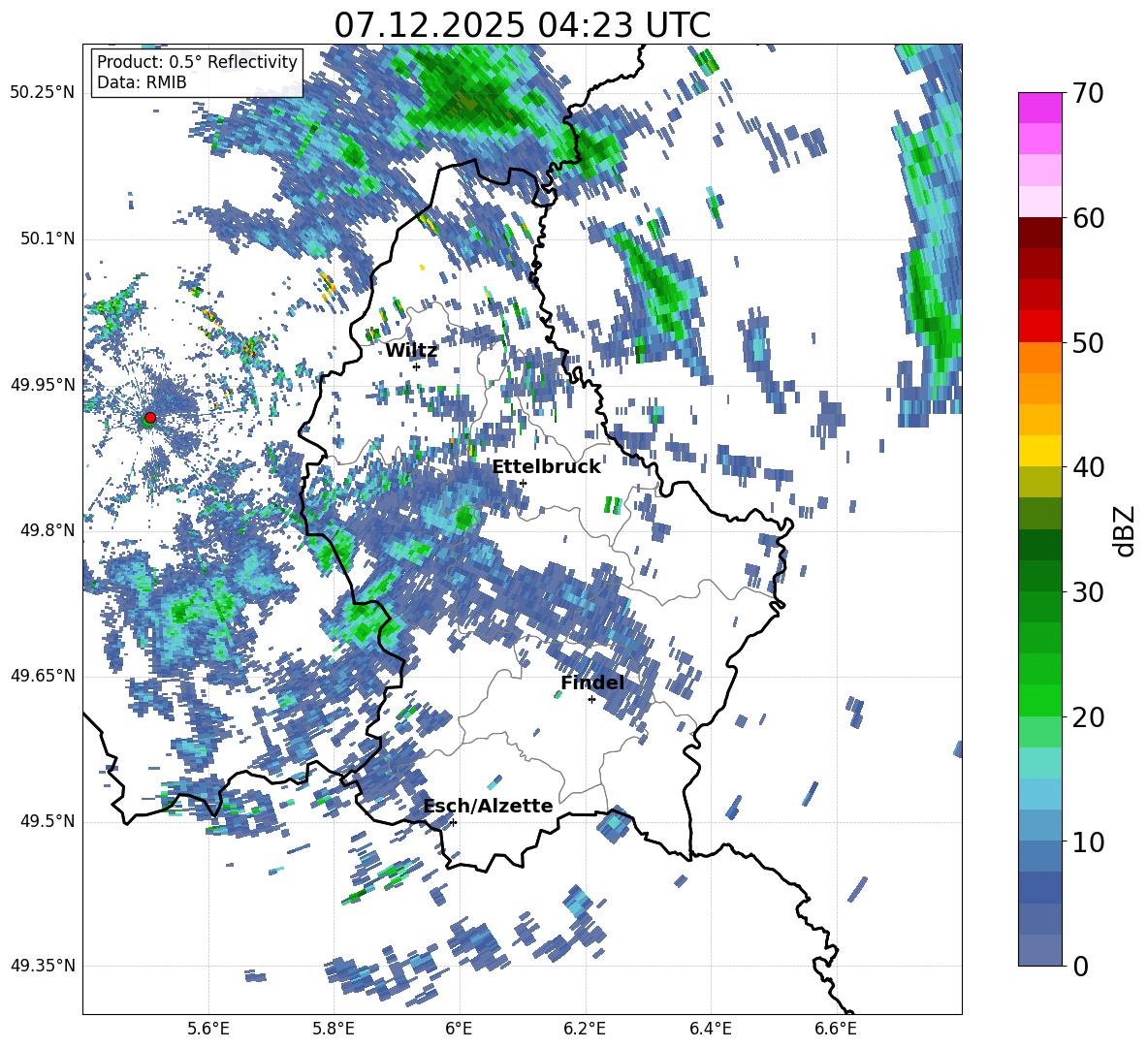This screenshot has height=1048, width=1148.
Task: Click the 70 value on colorbar
Action: 1088,93
